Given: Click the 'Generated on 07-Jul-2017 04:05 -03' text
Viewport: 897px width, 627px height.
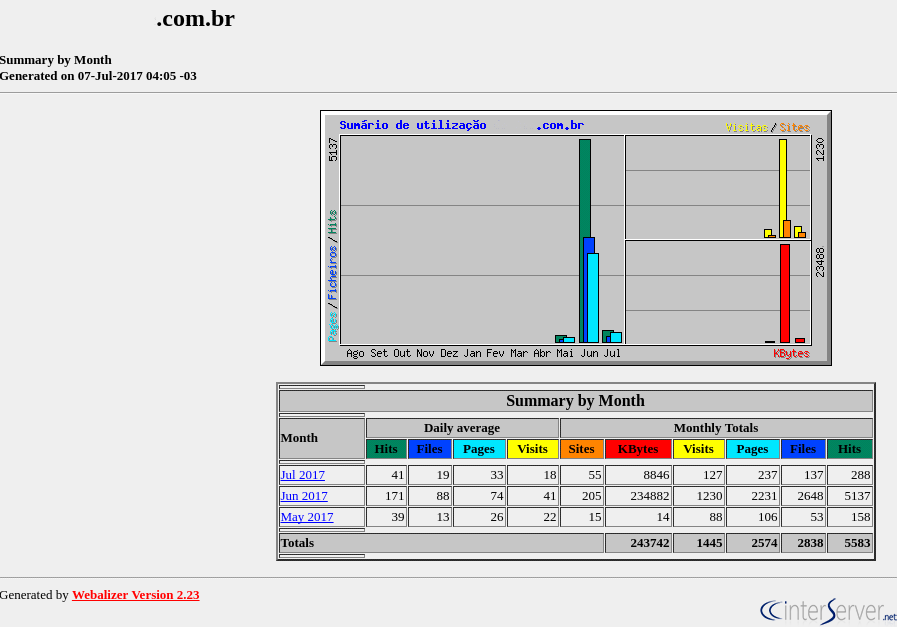Looking at the screenshot, I should pos(98,76).
